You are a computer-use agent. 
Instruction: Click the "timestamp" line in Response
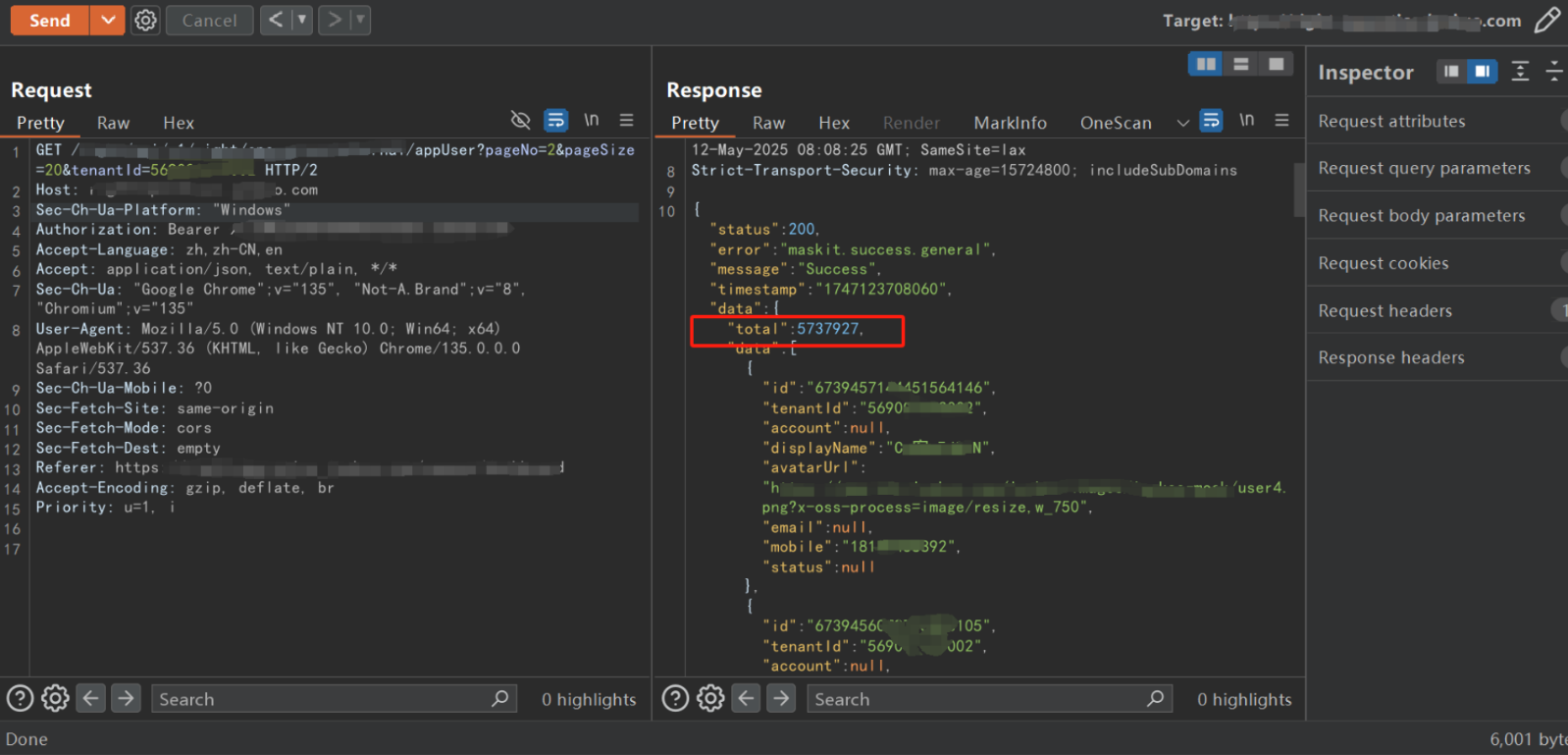(x=831, y=289)
